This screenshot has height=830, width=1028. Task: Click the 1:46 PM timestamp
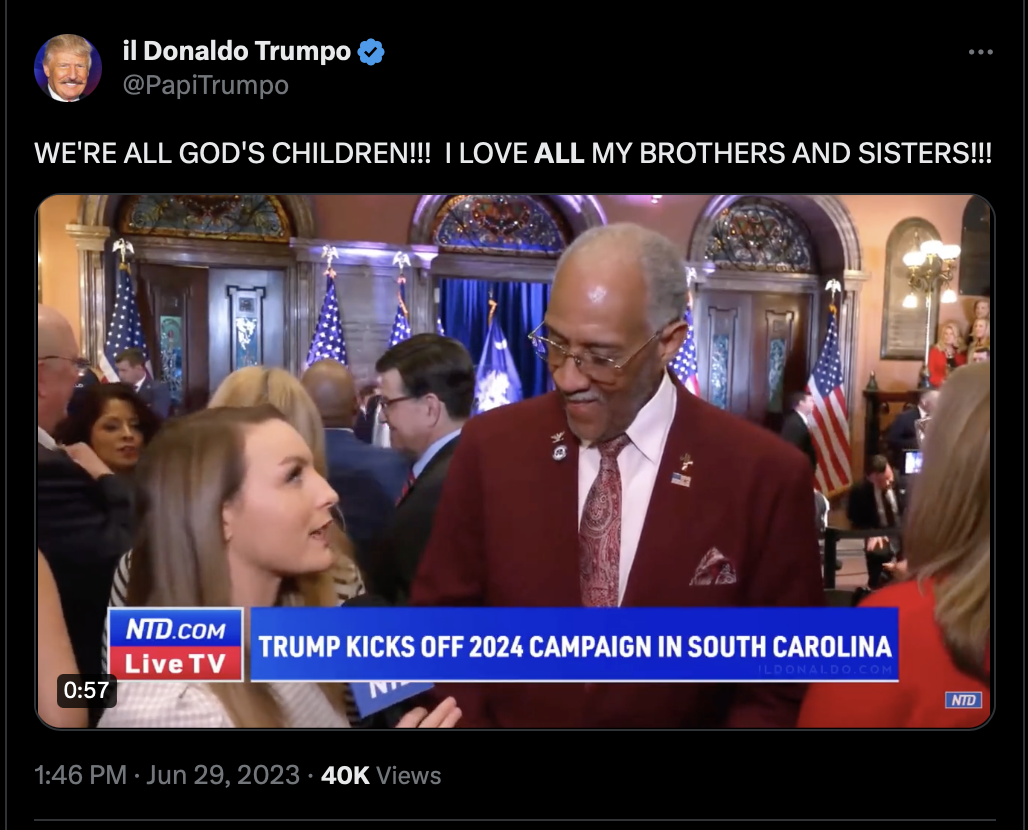[x=80, y=775]
